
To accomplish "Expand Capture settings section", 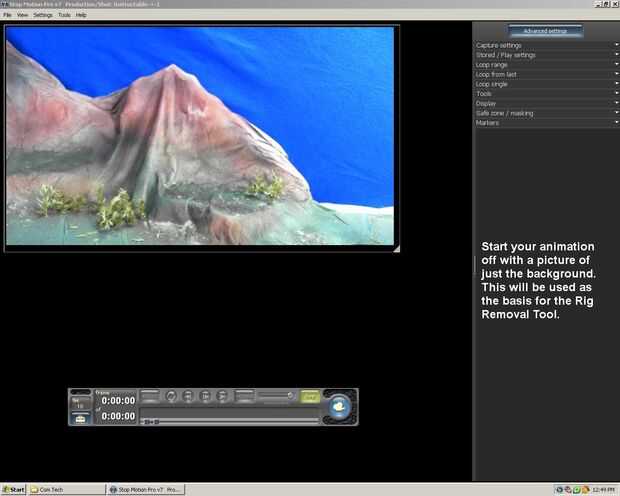I will click(x=546, y=45).
